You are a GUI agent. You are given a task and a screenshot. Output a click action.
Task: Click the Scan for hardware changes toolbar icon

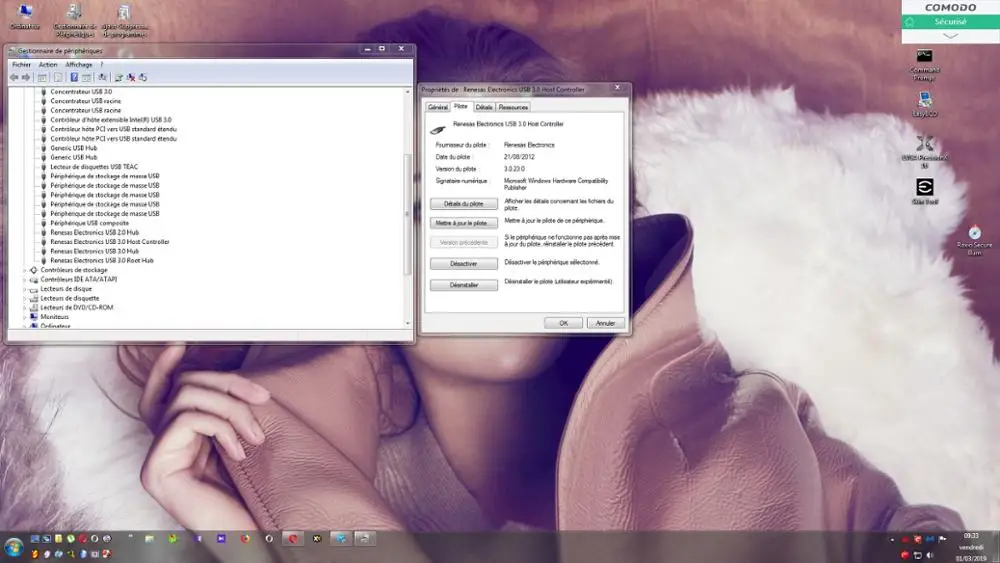102,77
